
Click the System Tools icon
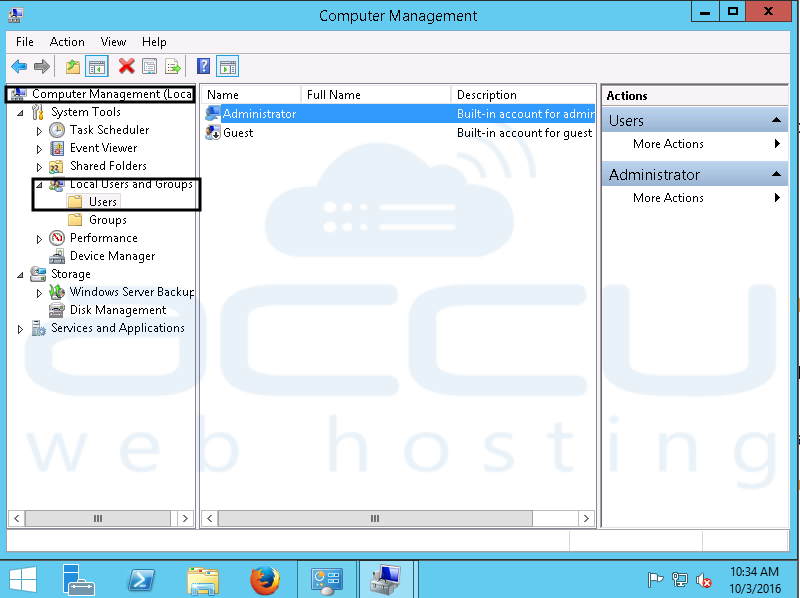point(38,112)
